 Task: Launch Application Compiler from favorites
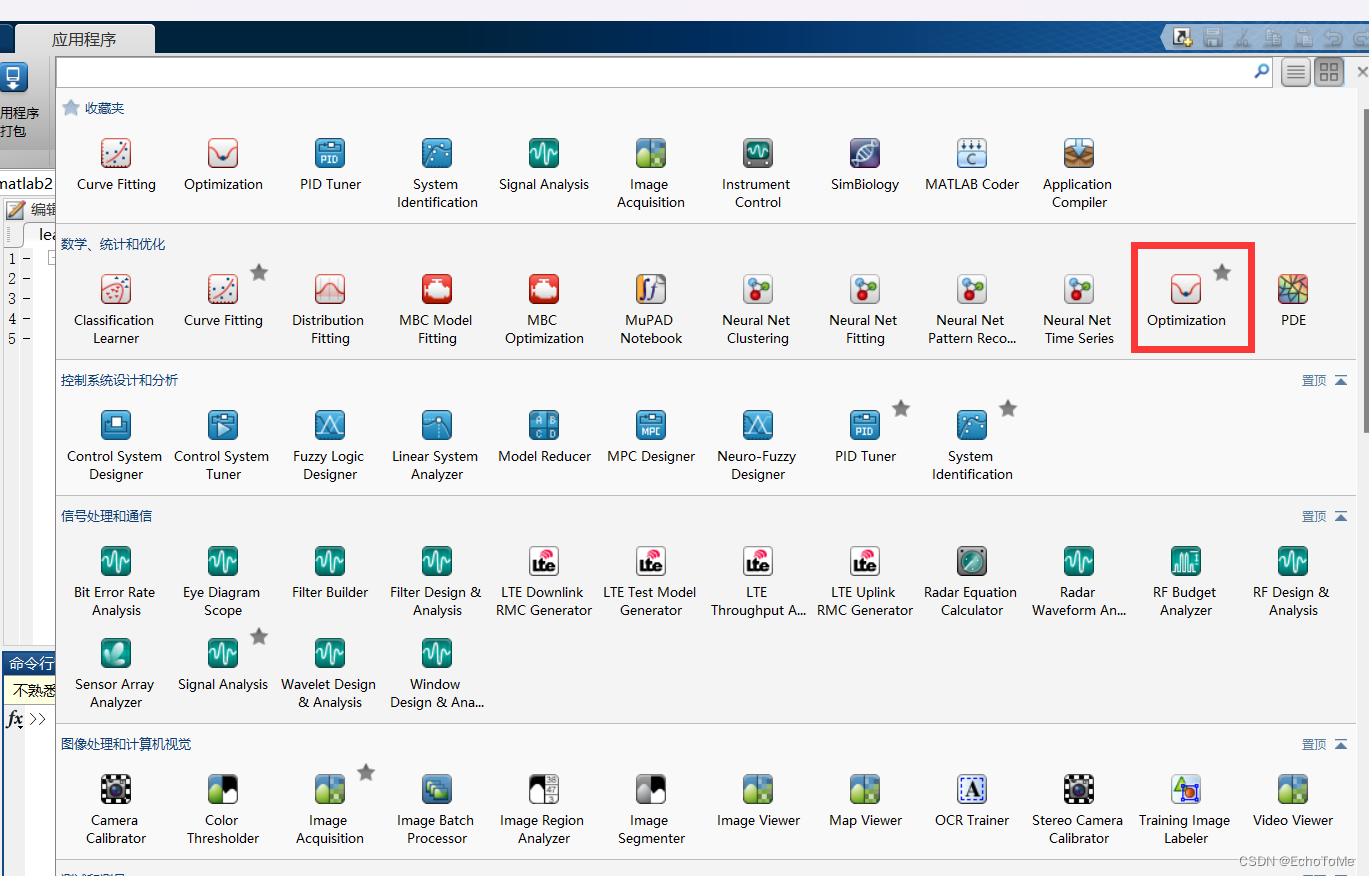[1078, 173]
